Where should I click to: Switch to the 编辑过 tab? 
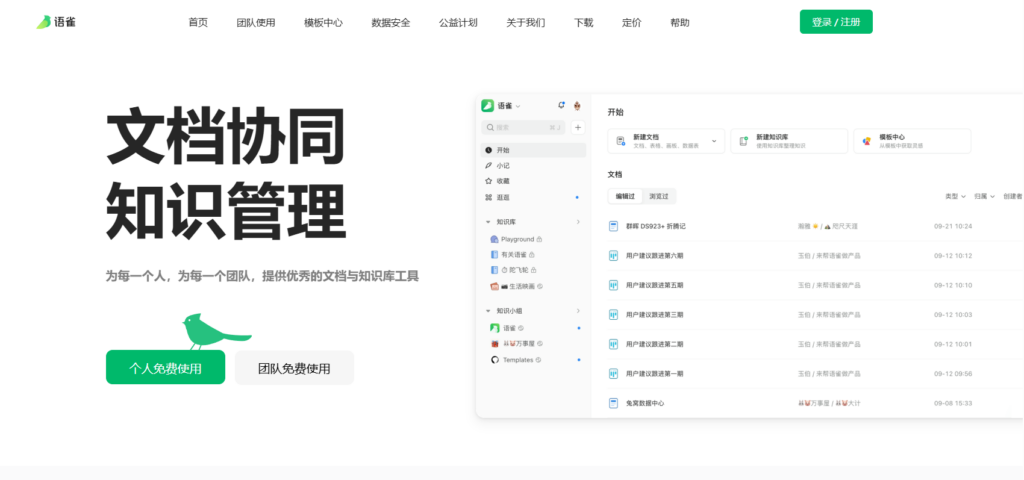(625, 196)
